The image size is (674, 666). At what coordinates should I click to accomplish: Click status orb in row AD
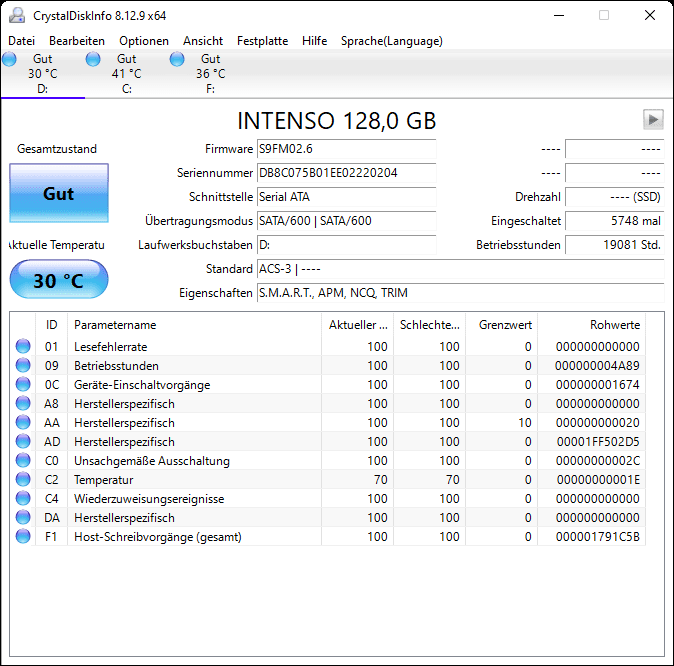[23, 441]
